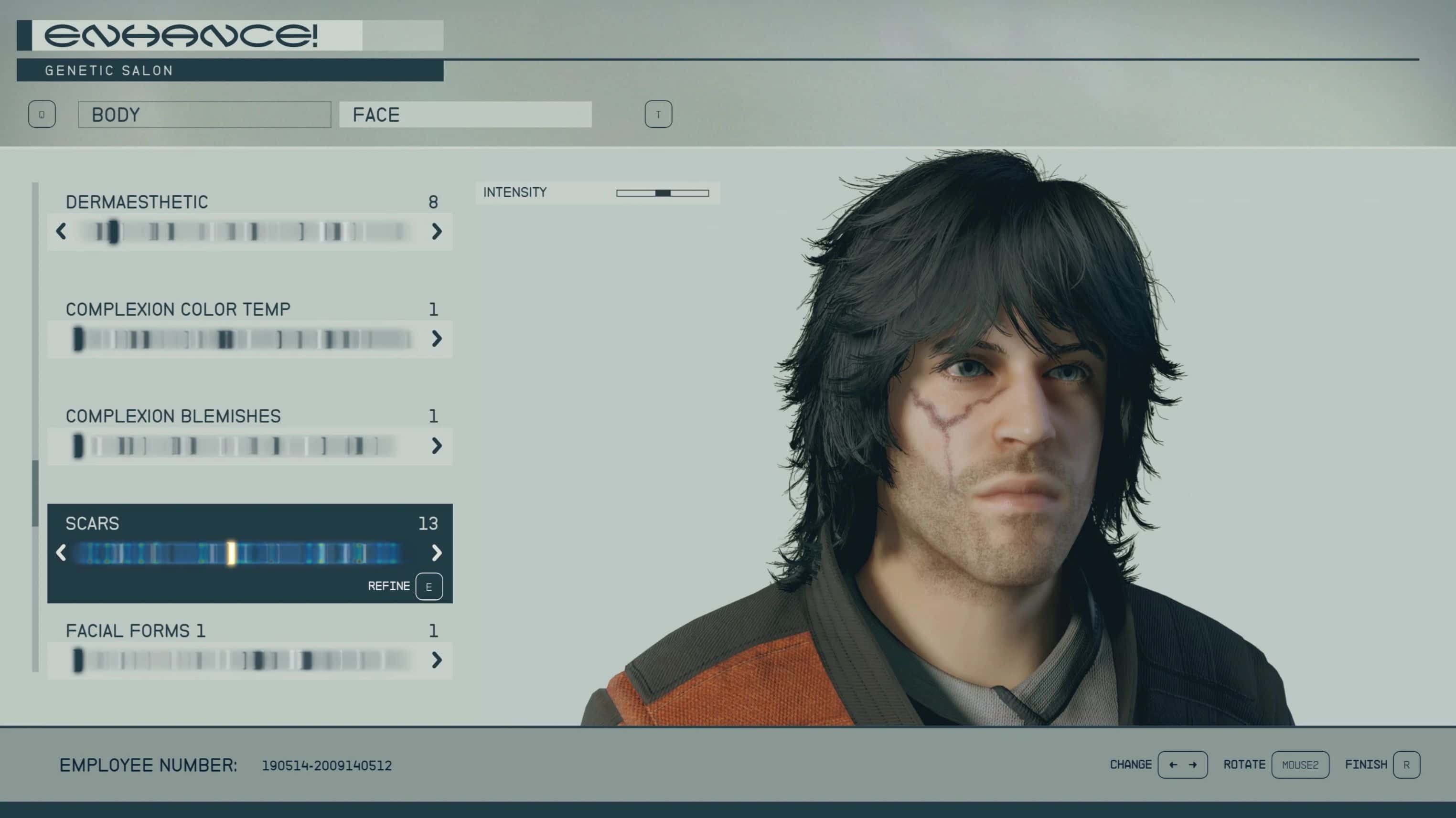Click the left panel vertical scrollbar

coord(36,493)
